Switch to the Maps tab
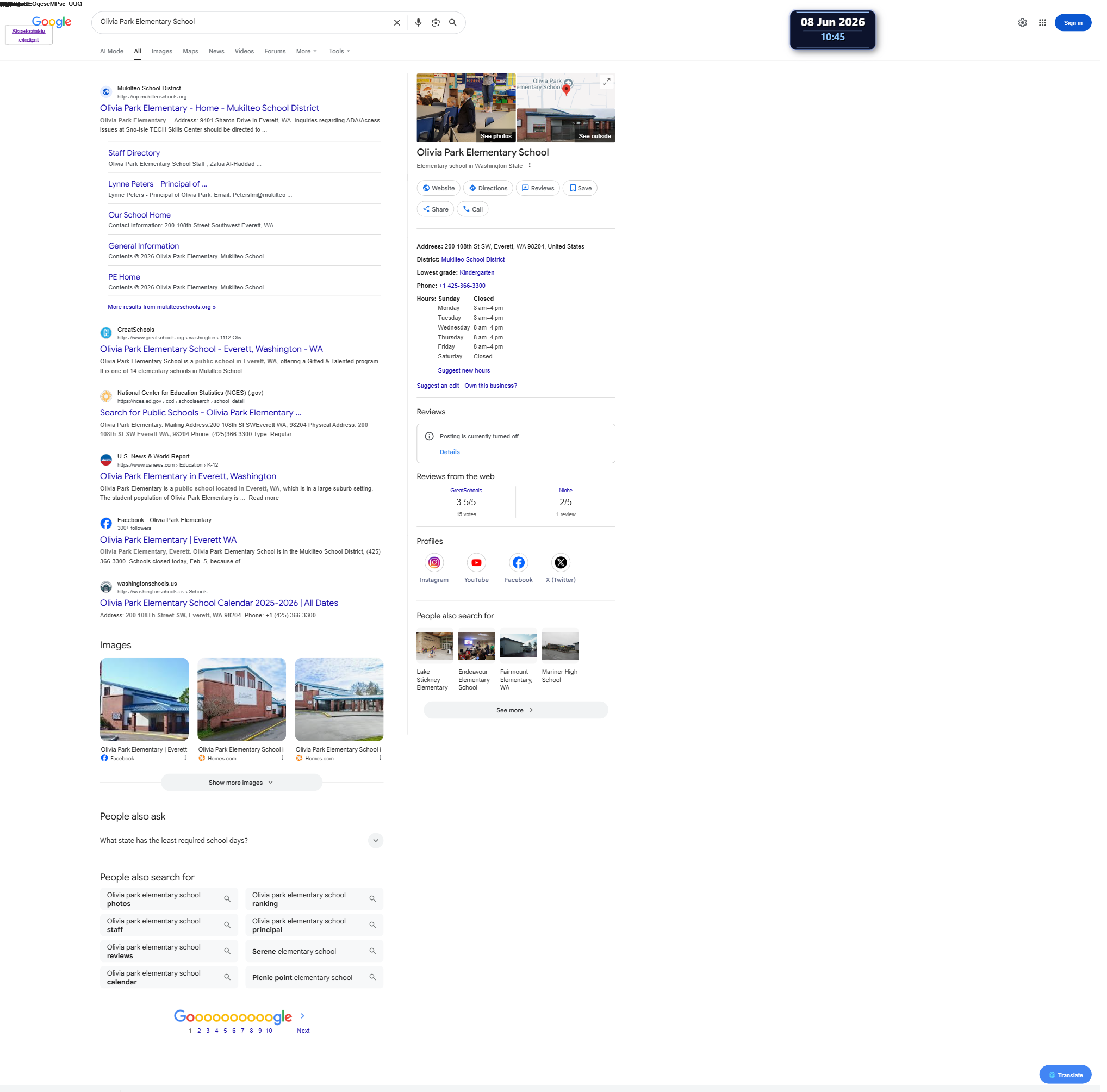 coord(191,52)
